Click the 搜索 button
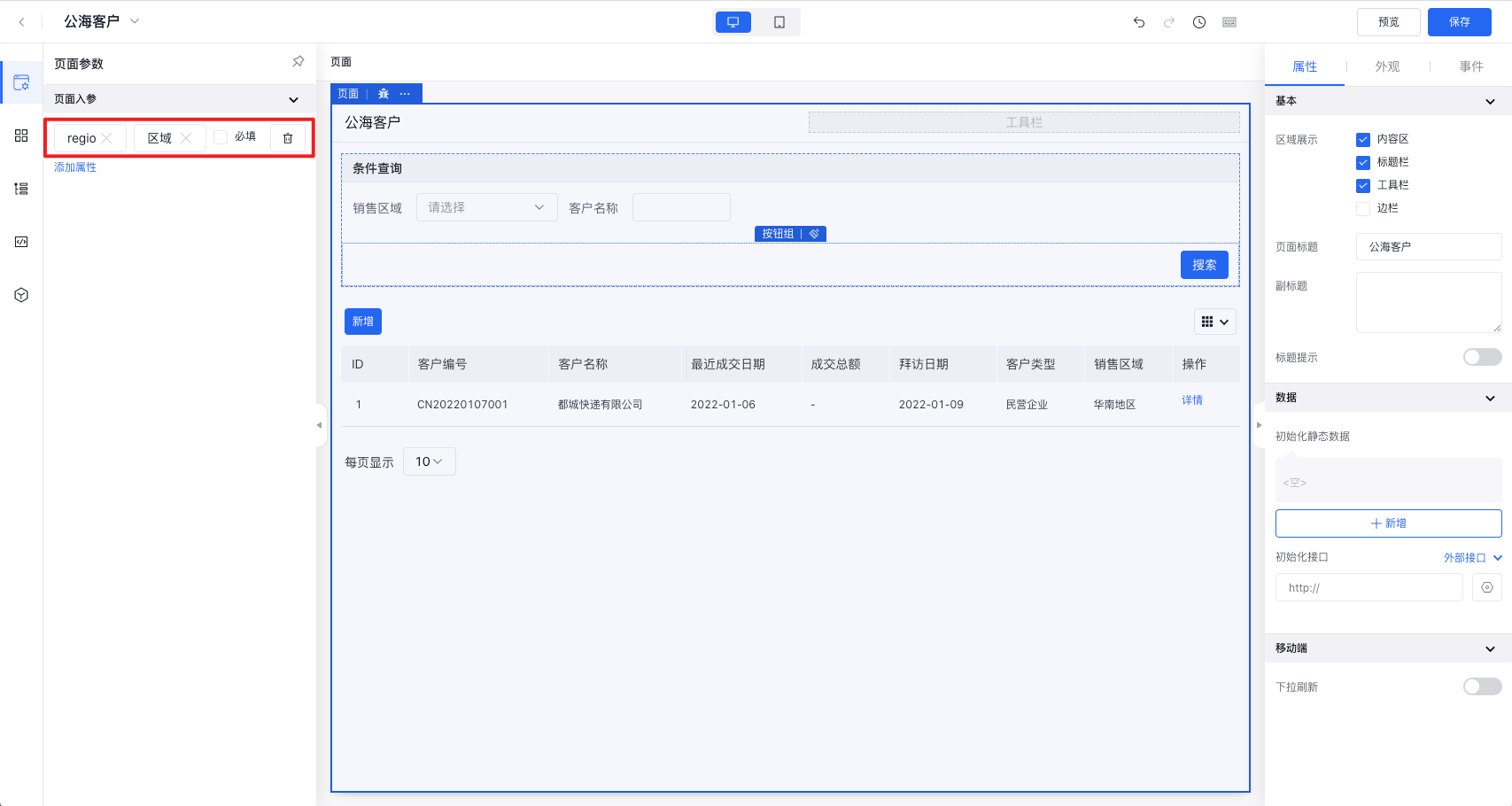Viewport: 1512px width, 806px height. point(1205,265)
